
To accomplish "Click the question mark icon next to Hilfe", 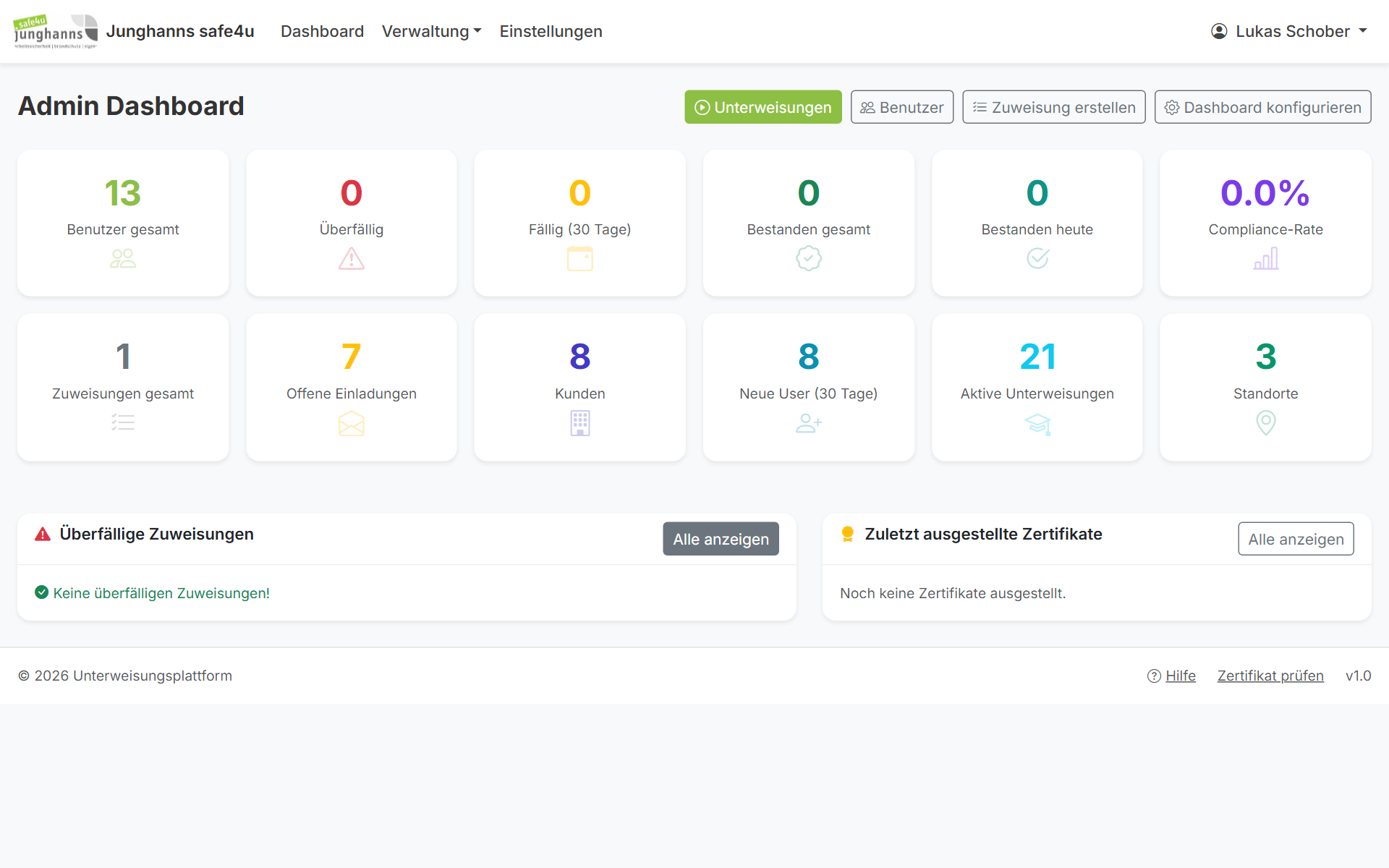I will pyautogui.click(x=1154, y=676).
